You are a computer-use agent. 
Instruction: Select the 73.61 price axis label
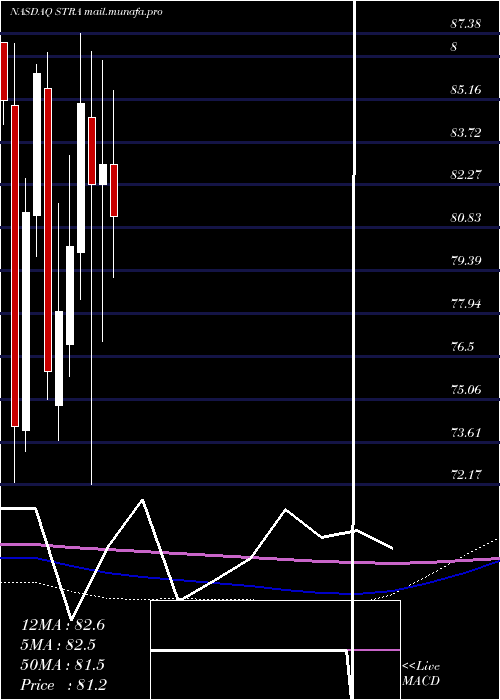pos(466,433)
